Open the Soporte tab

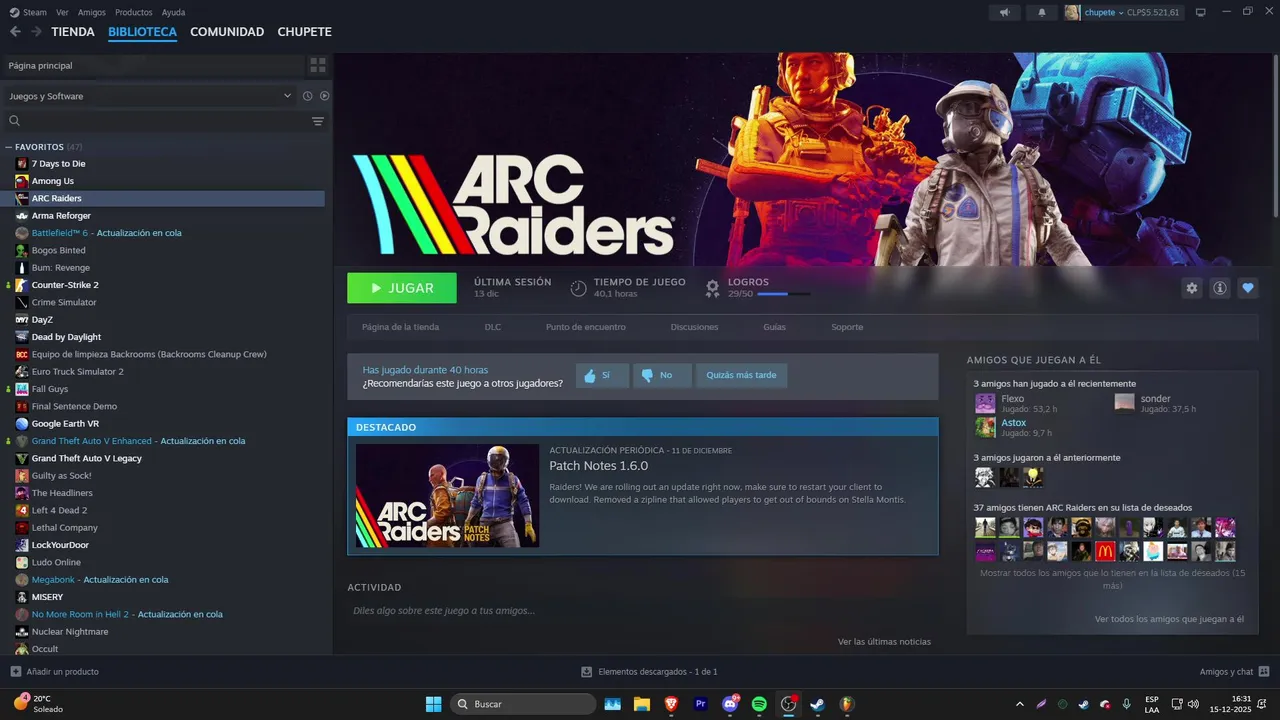(847, 327)
